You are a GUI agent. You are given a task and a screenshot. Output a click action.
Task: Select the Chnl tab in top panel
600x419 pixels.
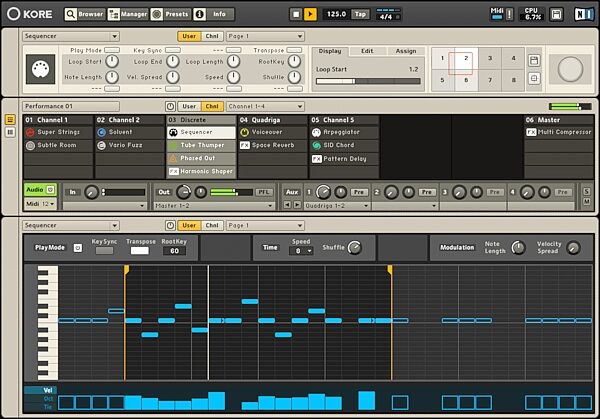click(x=212, y=36)
